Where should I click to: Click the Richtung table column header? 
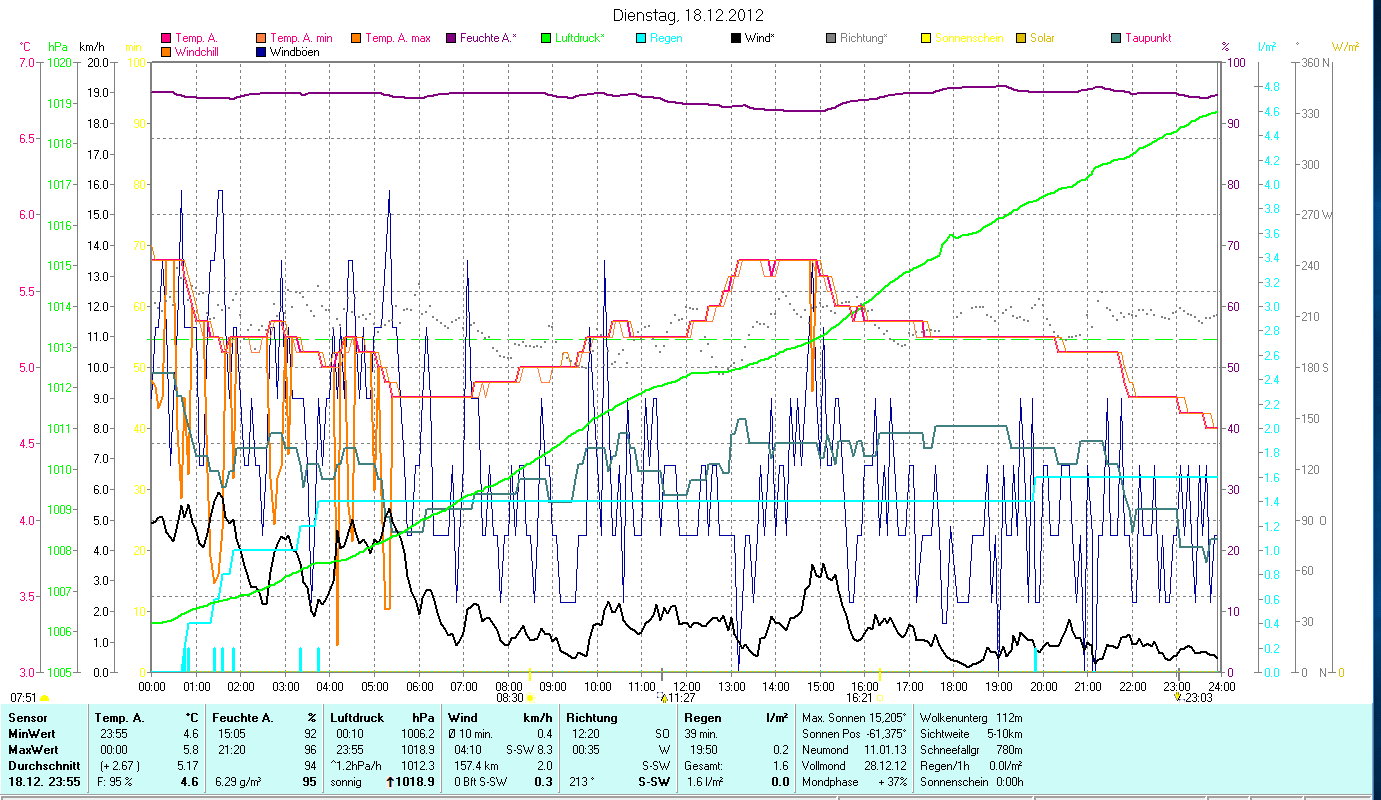point(592,718)
